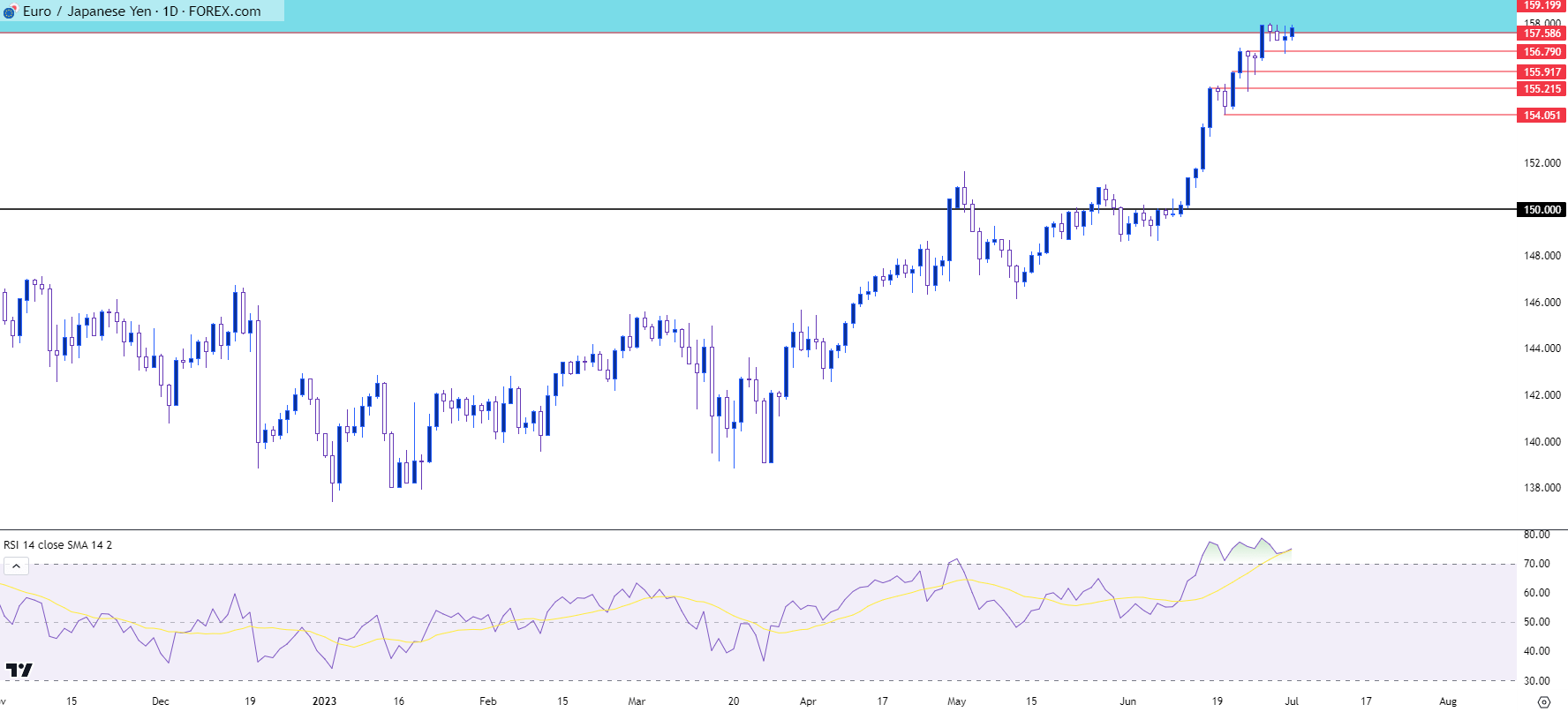
Task: Click the 155.917 red price label
Action: [1542, 72]
